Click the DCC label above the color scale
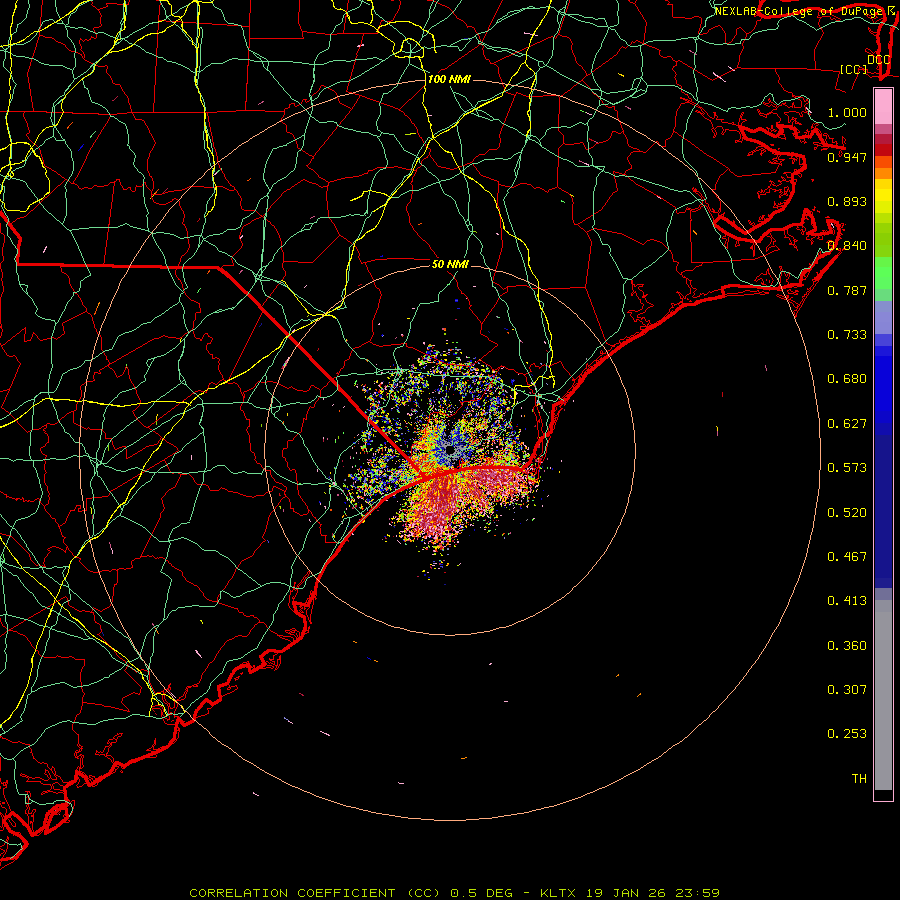The height and width of the screenshot is (900, 900). pyautogui.click(x=878, y=60)
